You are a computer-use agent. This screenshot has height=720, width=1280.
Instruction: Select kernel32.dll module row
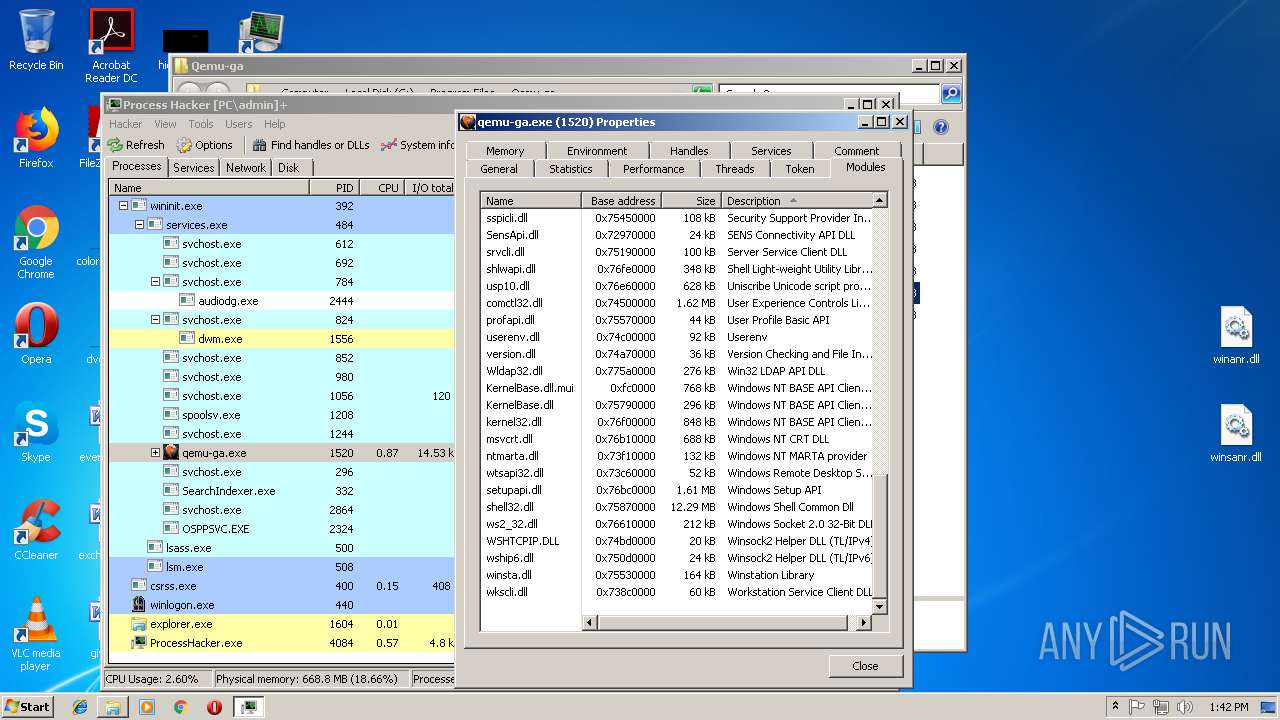(677, 422)
